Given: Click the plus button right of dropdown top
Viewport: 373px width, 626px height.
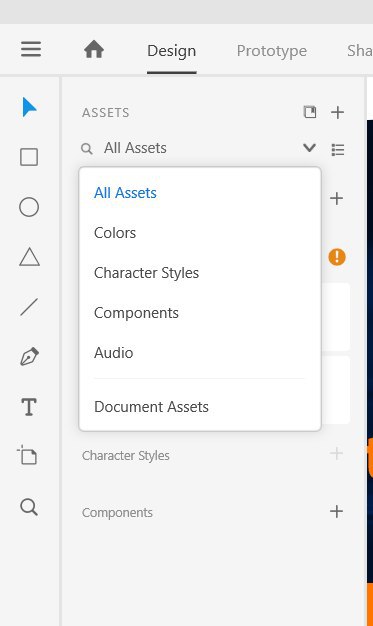Looking at the screenshot, I should pos(337,198).
